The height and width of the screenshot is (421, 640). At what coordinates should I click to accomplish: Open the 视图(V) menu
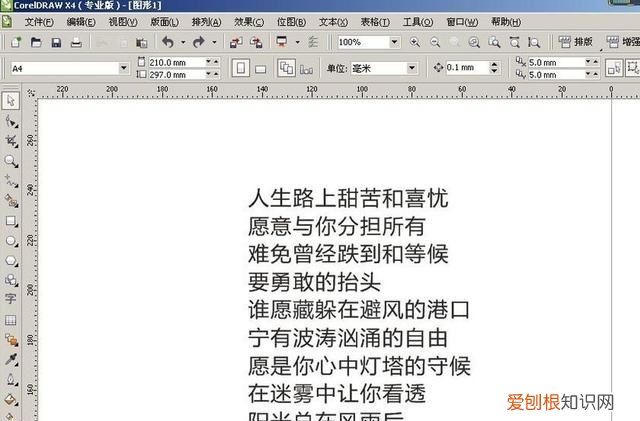click(x=123, y=22)
